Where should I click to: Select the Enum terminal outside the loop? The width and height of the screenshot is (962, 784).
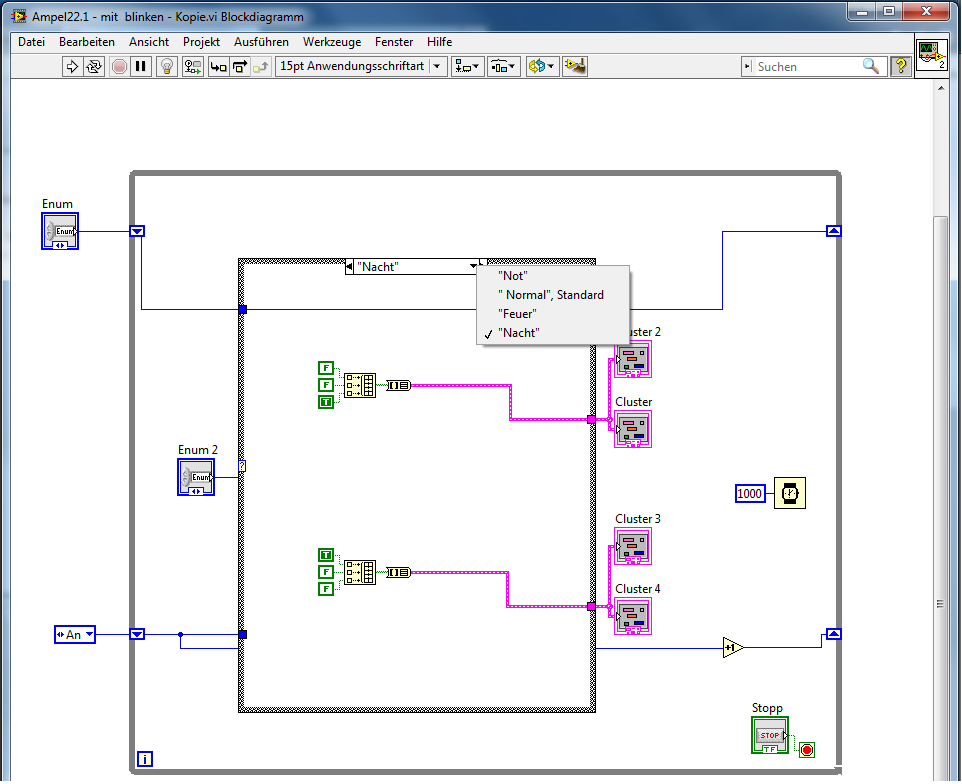[x=60, y=231]
